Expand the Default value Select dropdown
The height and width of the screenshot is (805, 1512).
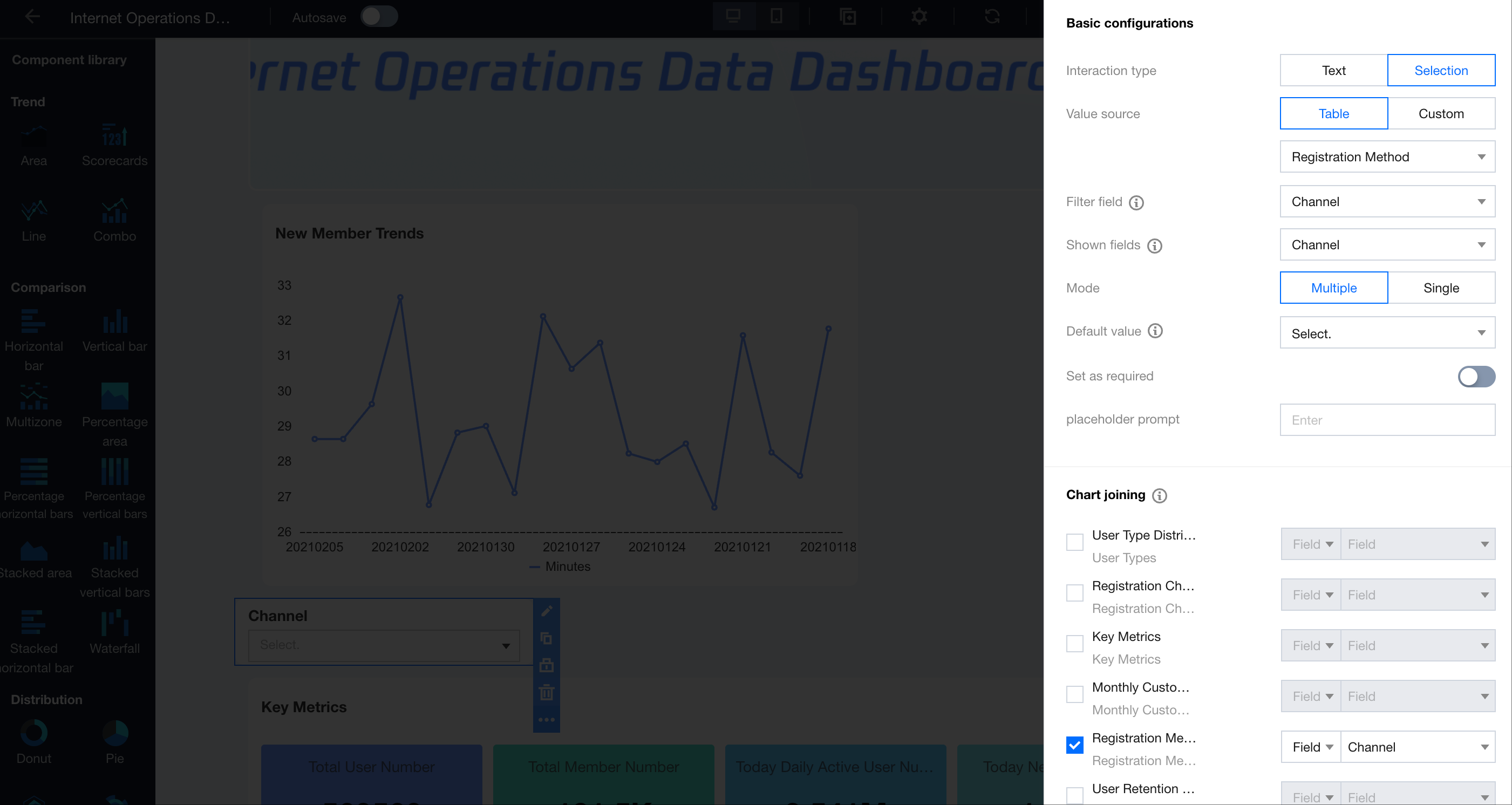tap(1387, 333)
